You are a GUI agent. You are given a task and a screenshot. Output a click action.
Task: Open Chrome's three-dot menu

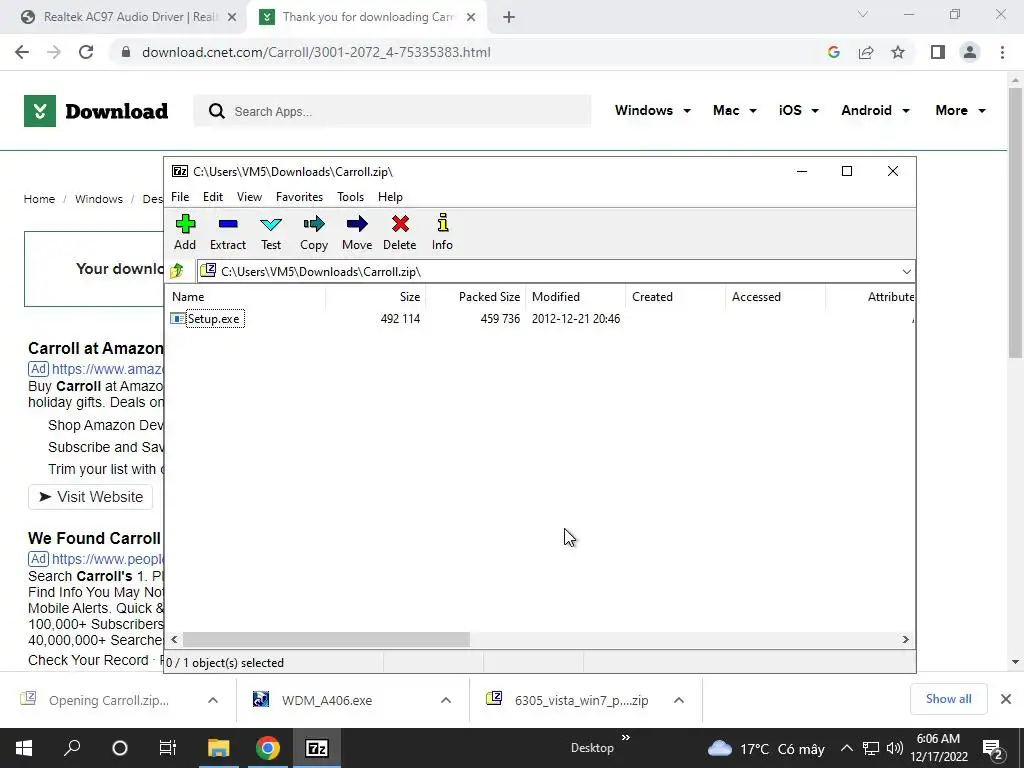coord(1002,52)
